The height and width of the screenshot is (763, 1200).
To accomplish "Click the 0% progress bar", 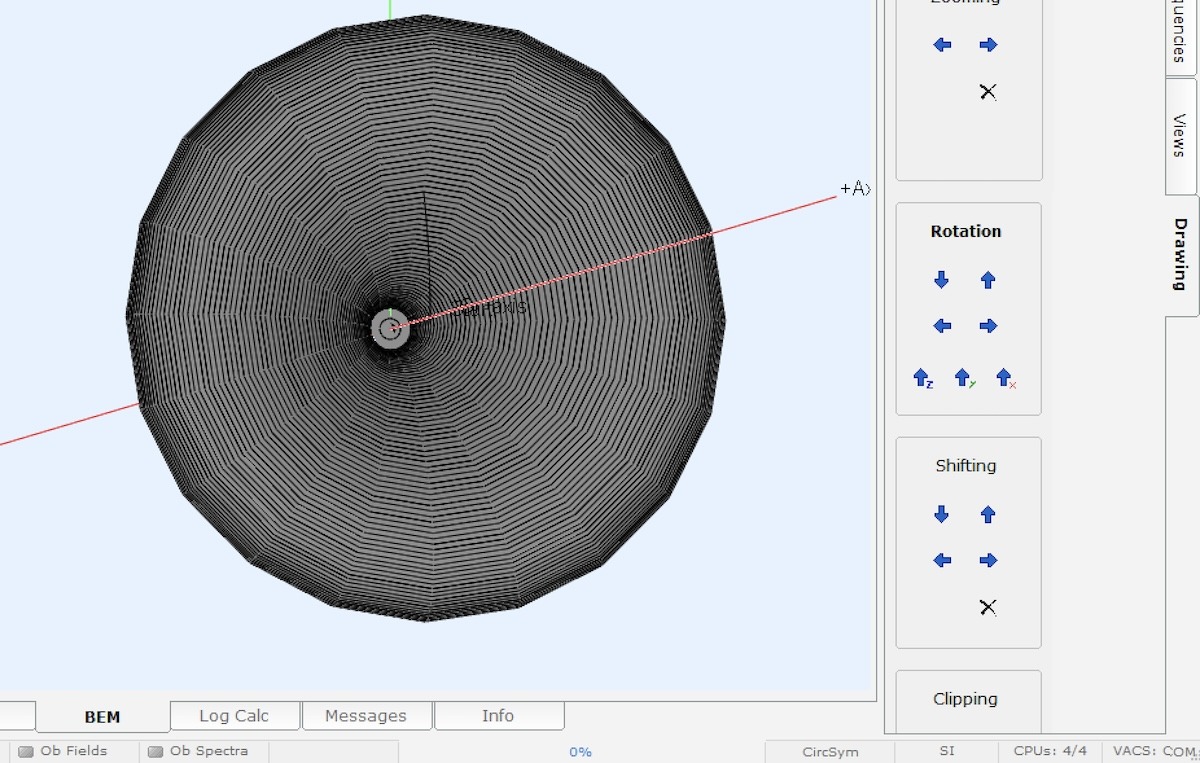I will (581, 752).
